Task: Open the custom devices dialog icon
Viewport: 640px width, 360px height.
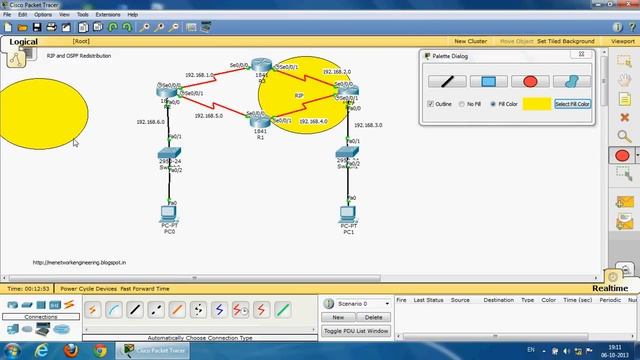Action: point(206,27)
